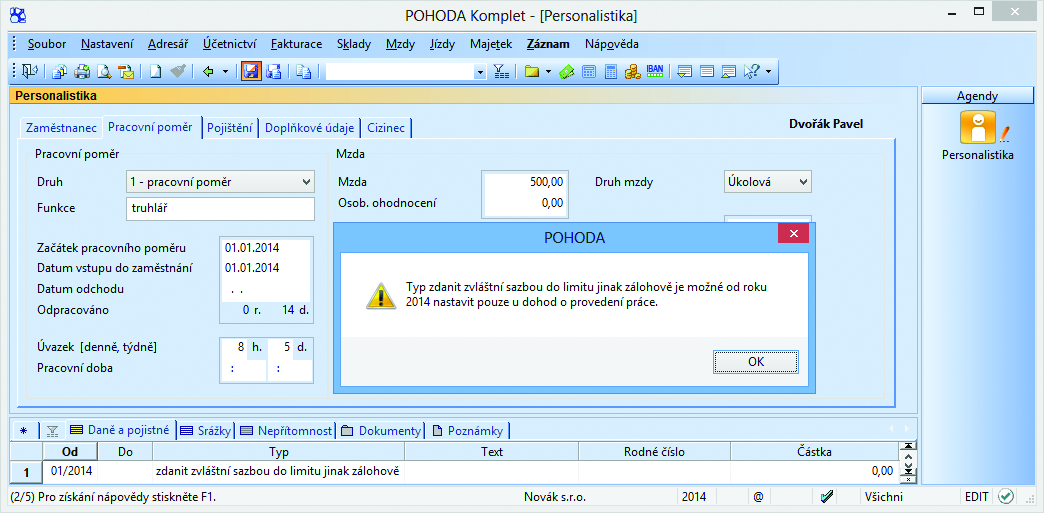The image size is (1044, 513).
Task: Open the Nastavení menu
Action: [x=107, y=45]
